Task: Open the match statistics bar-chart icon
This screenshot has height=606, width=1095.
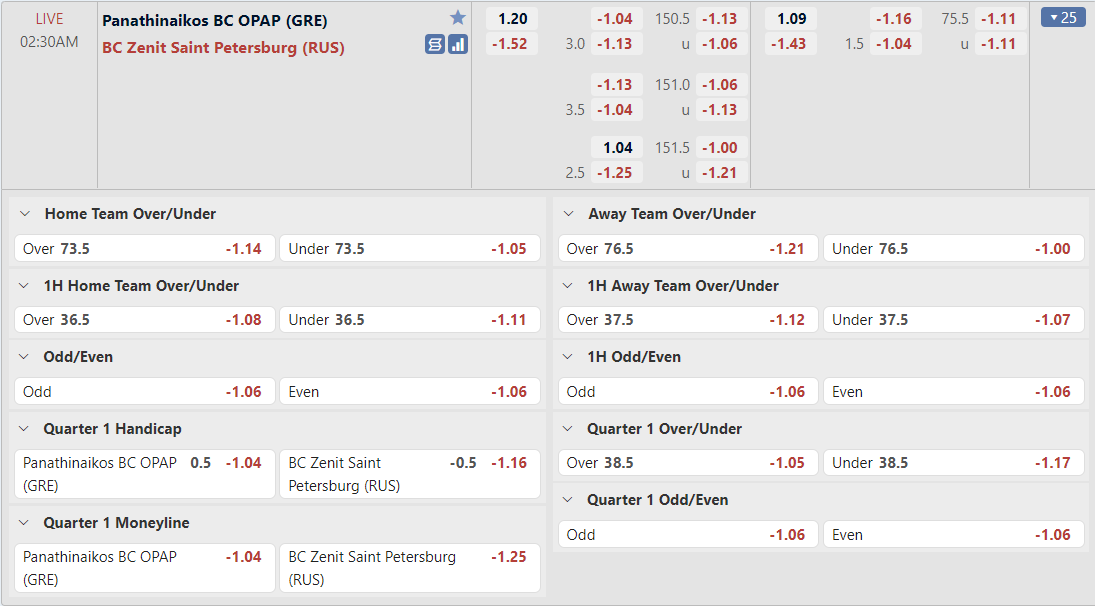Action: [458, 45]
